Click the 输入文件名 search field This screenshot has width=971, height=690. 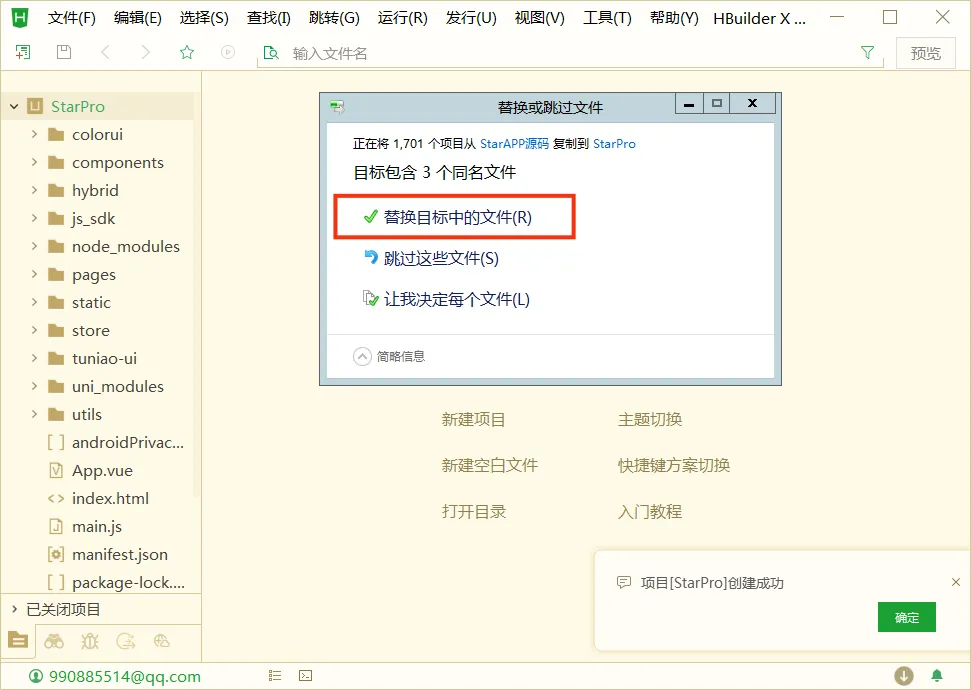click(x=560, y=53)
